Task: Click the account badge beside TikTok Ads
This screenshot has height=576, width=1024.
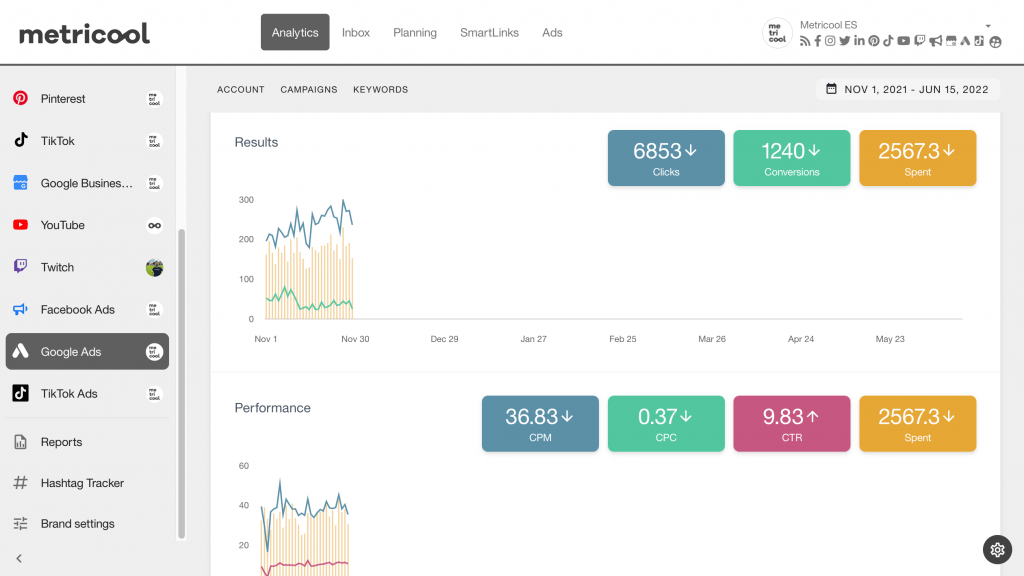Action: point(154,394)
